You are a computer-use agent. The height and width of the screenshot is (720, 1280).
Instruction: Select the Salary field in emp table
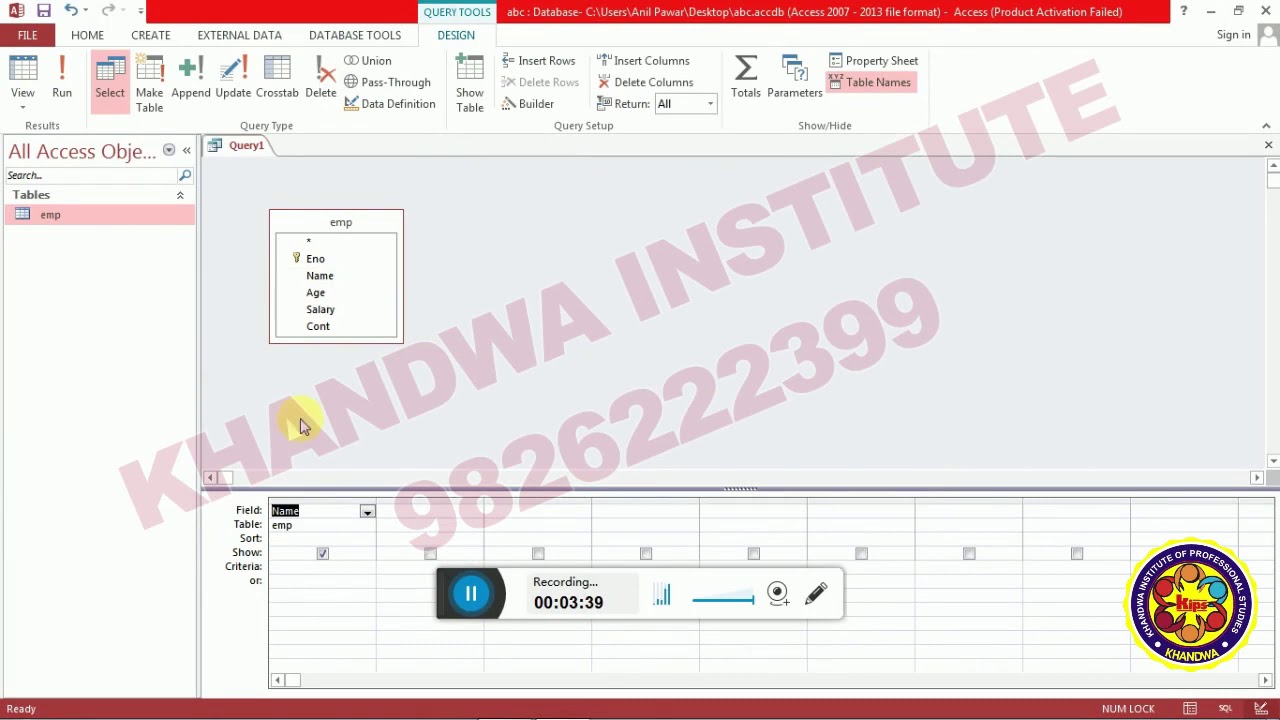[320, 310]
